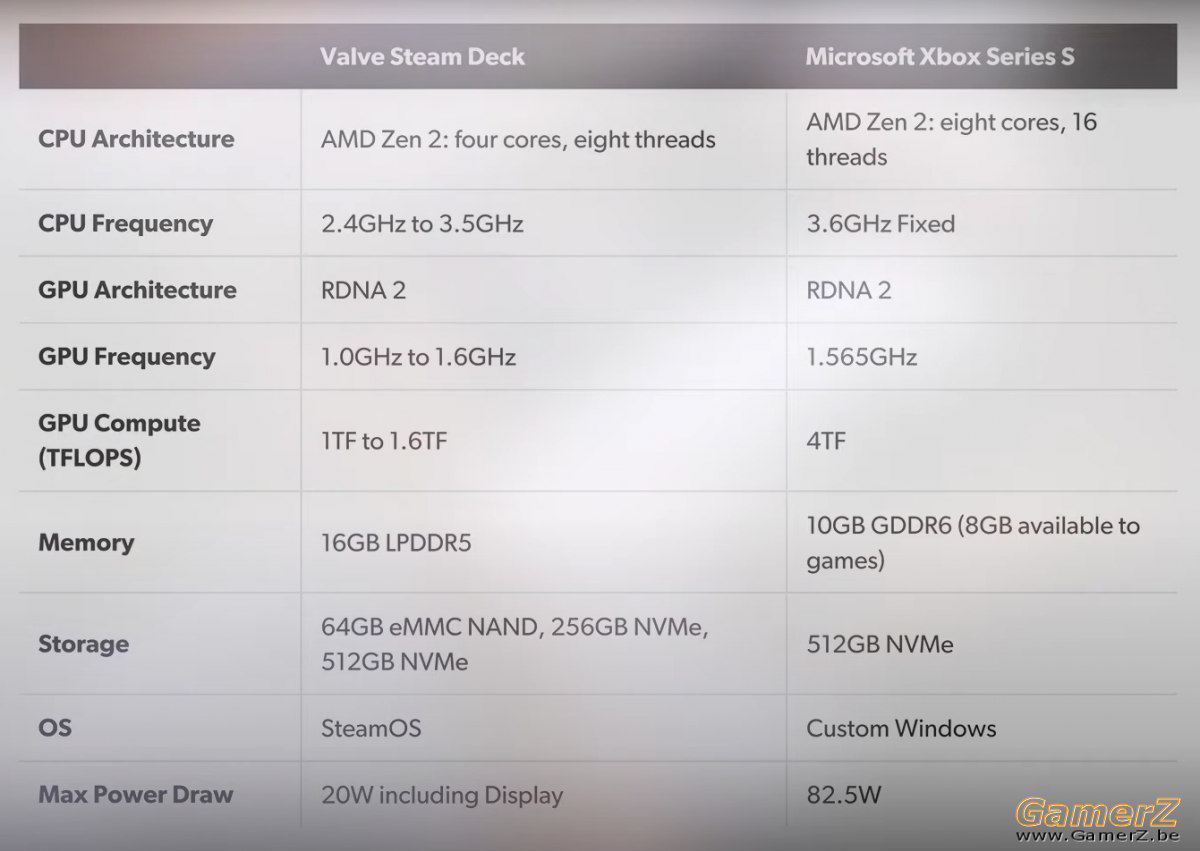Click the "16GB LPDDR5" cell
The width and height of the screenshot is (1200, 851).
click(x=396, y=543)
